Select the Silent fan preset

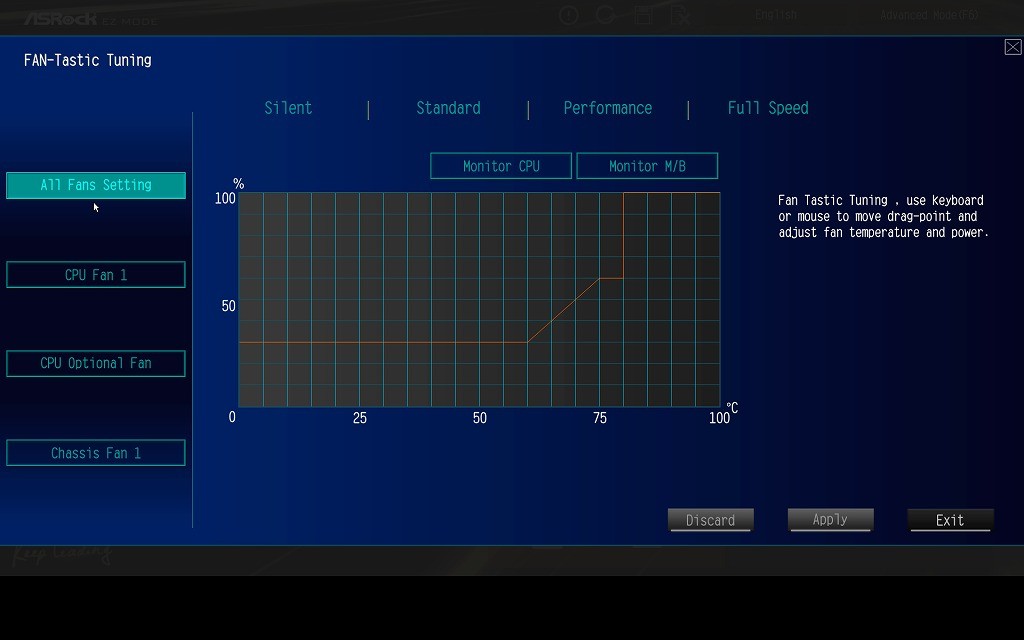click(x=288, y=108)
